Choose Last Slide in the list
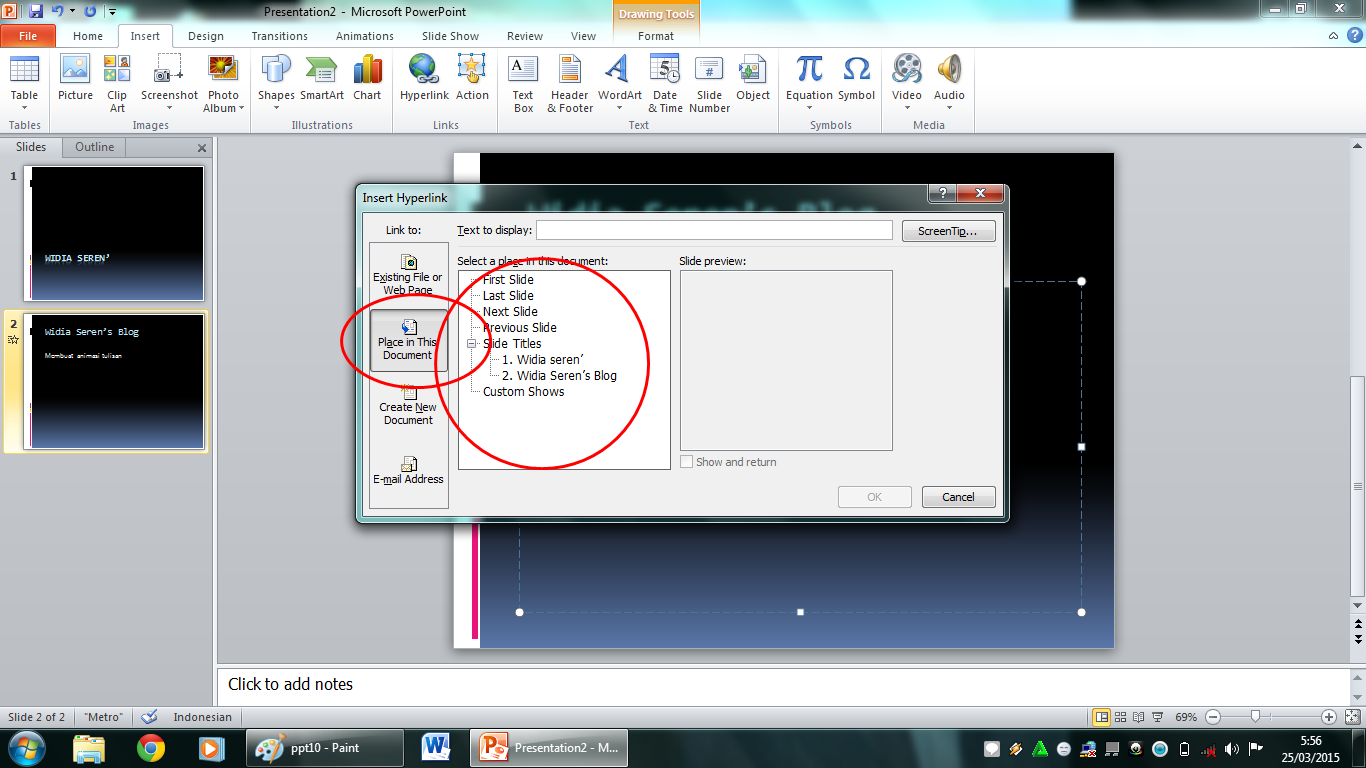Screen dimensions: 1366x768 (508, 296)
